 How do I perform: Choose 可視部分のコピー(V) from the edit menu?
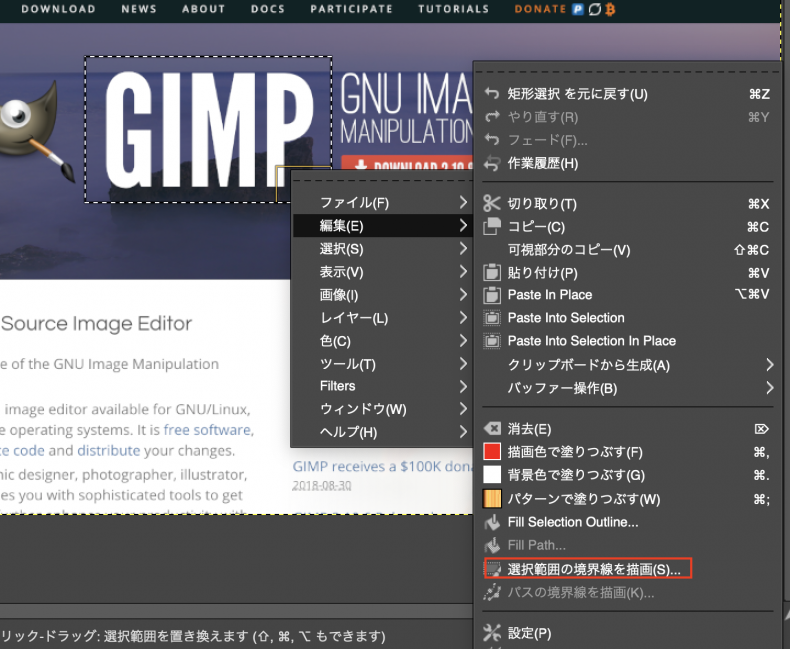tap(627, 249)
